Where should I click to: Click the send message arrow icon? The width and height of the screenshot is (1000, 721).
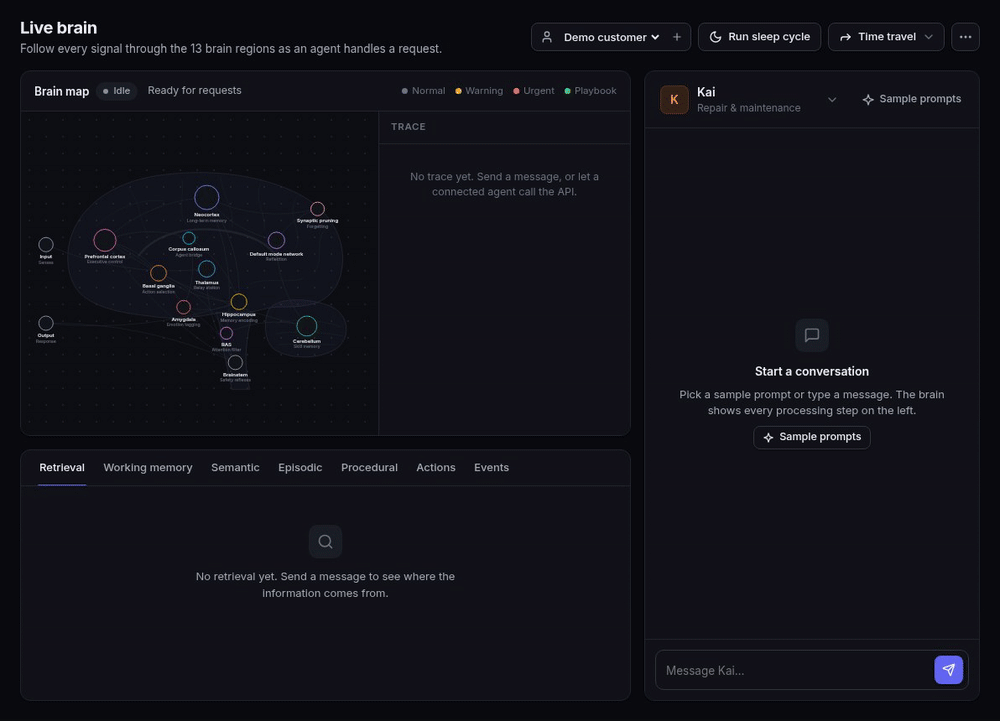948,670
